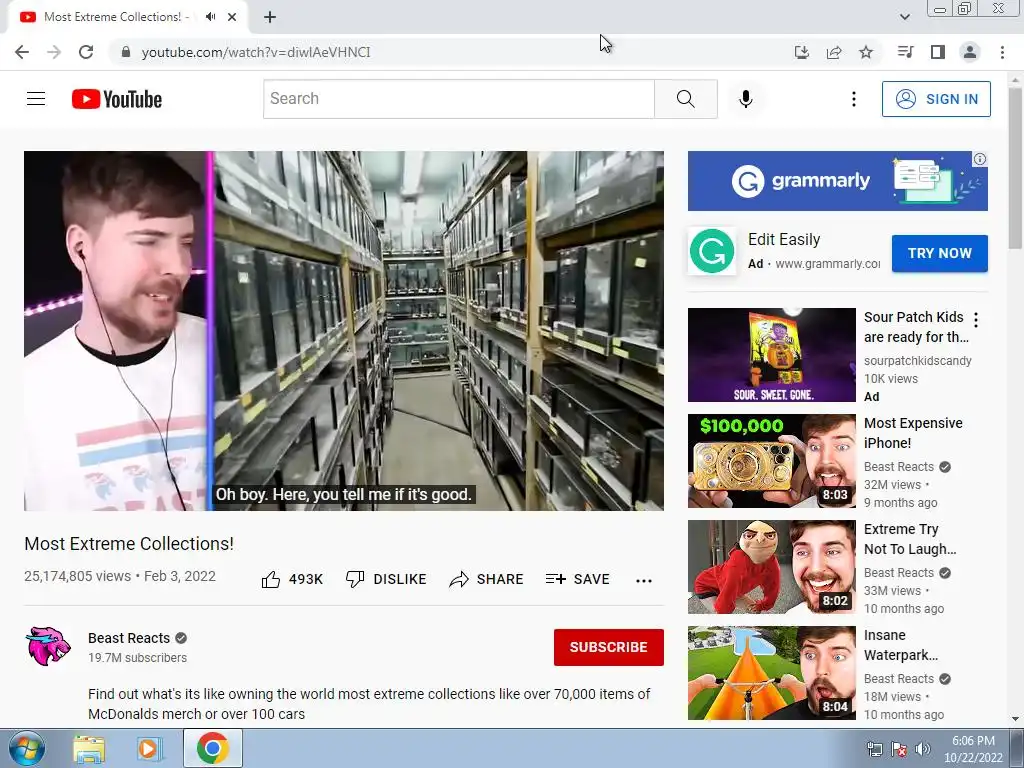Click the video player
The width and height of the screenshot is (1024, 768).
click(x=344, y=330)
